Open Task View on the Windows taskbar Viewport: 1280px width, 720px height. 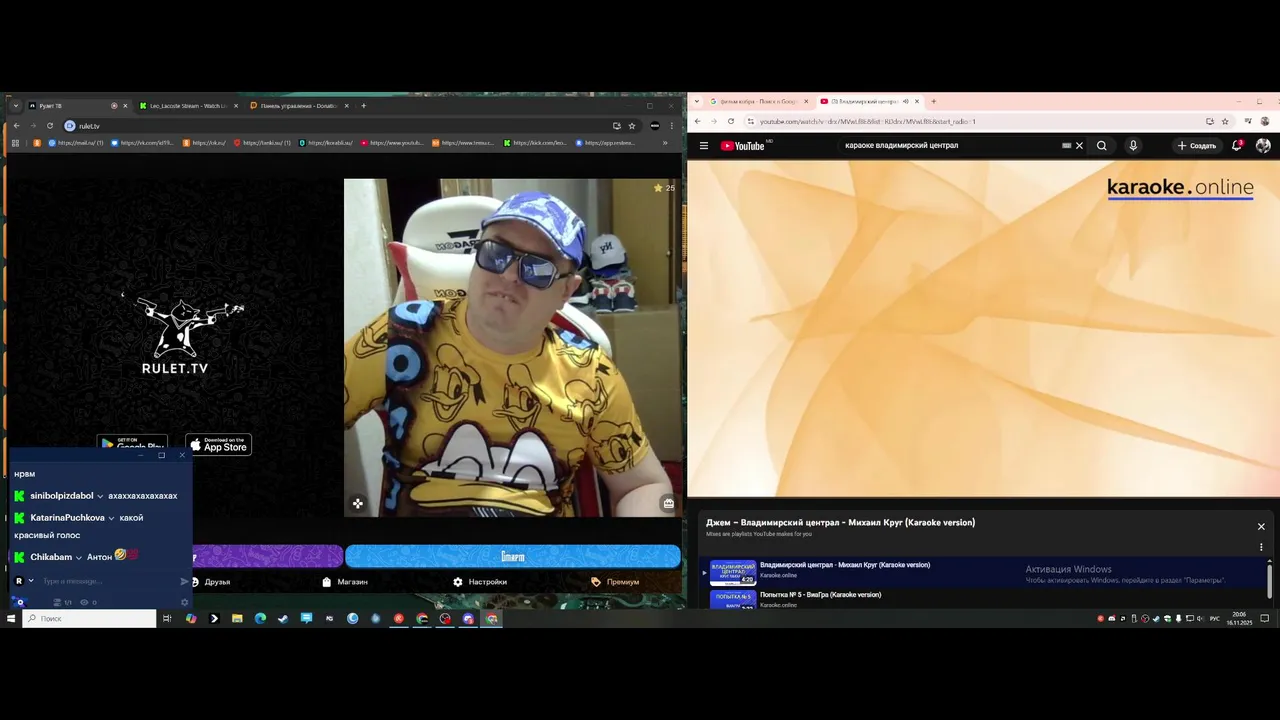point(167,619)
